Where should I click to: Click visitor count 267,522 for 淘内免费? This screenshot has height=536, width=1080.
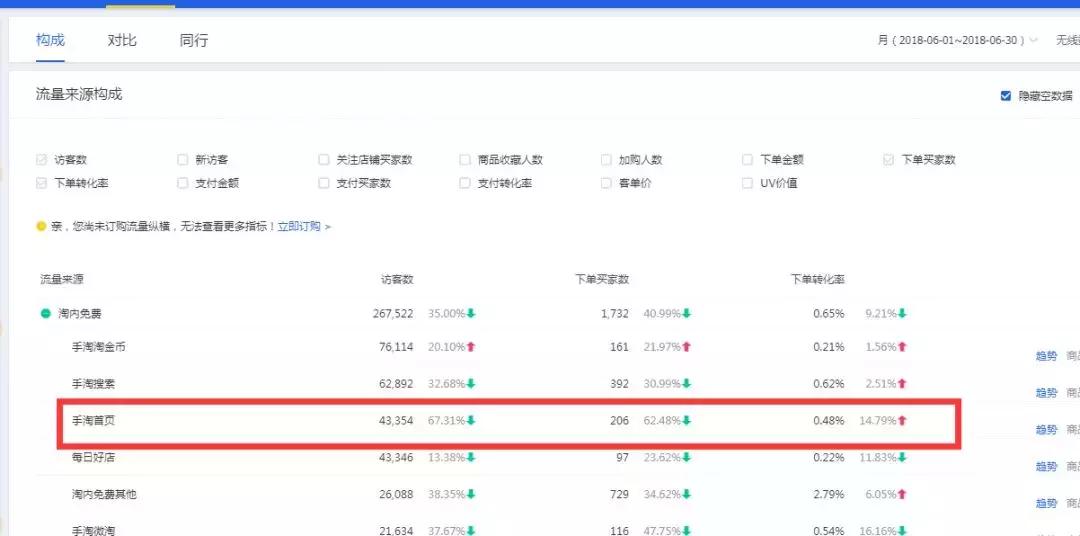click(x=393, y=313)
